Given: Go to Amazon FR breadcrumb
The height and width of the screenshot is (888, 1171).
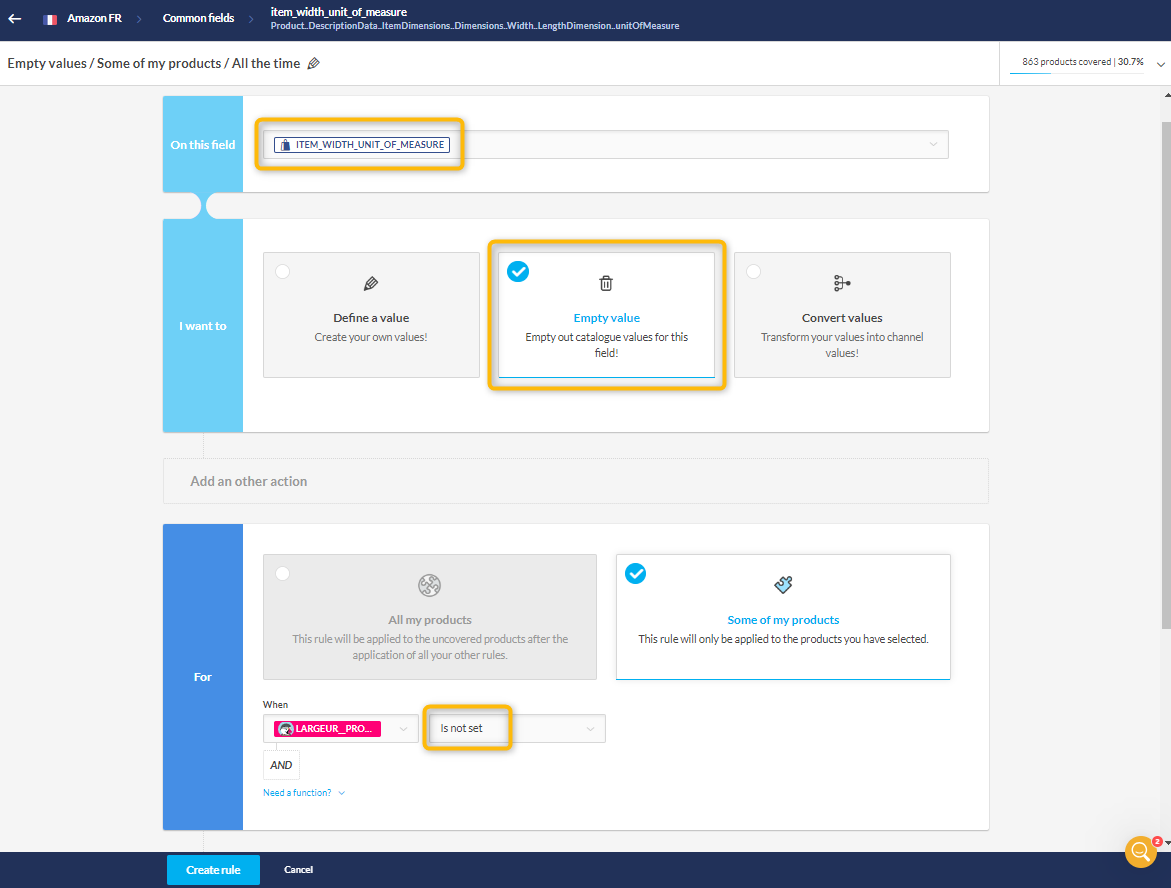Looking at the screenshot, I should tap(94, 19).
